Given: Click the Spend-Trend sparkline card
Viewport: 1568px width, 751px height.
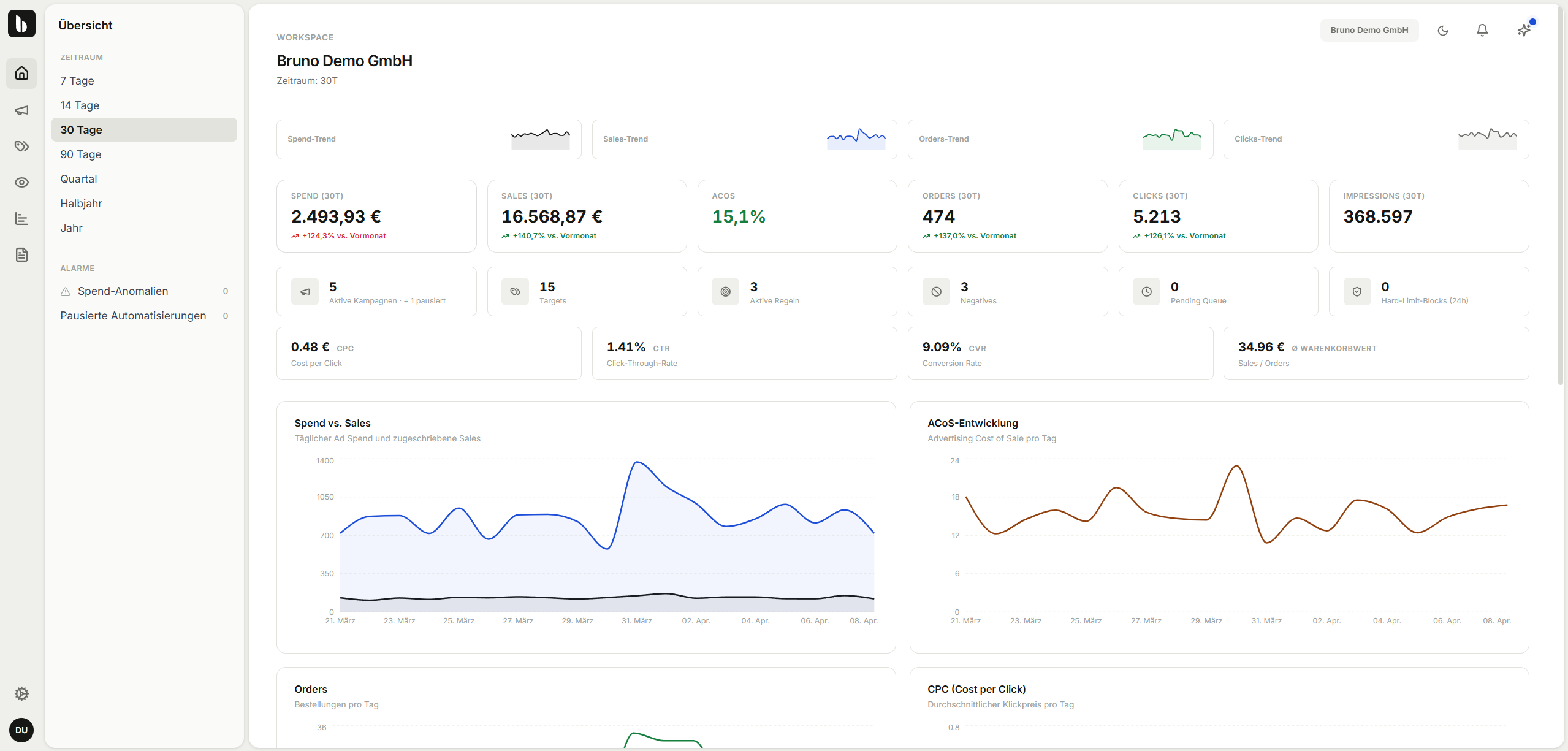Looking at the screenshot, I should [428, 139].
